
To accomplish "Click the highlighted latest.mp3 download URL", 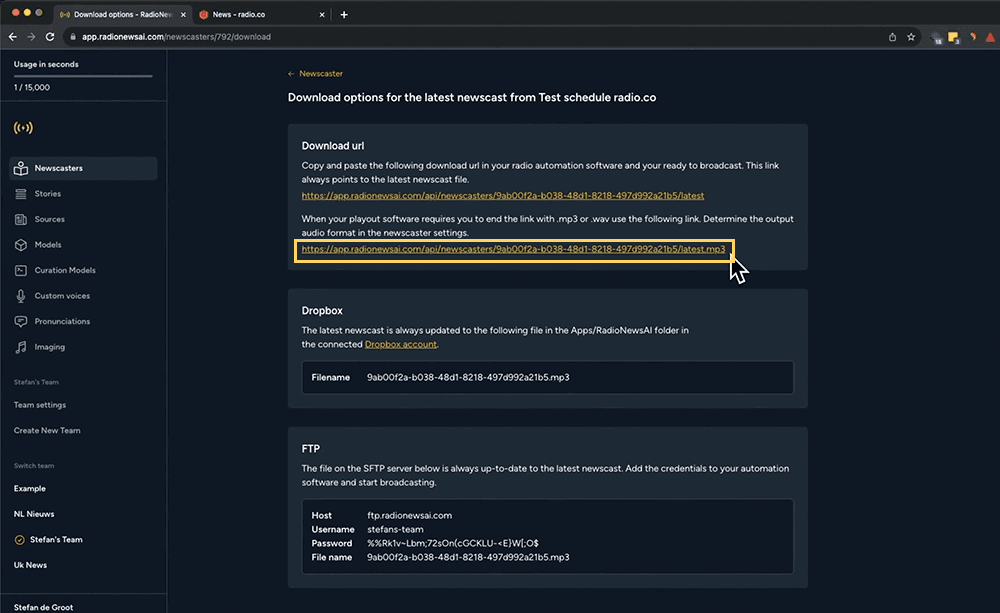I will coord(513,250).
